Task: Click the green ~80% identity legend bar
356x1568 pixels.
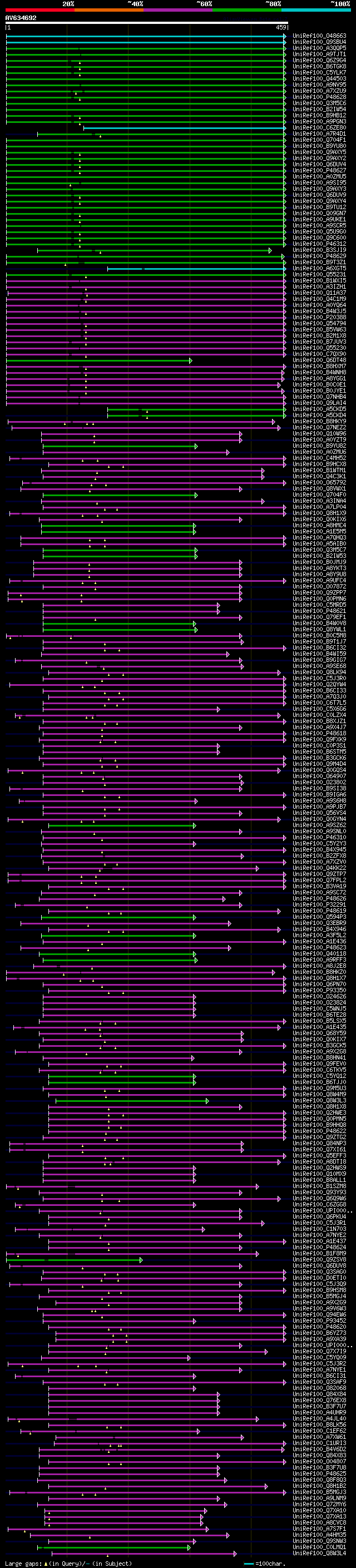Action: [247, 10]
